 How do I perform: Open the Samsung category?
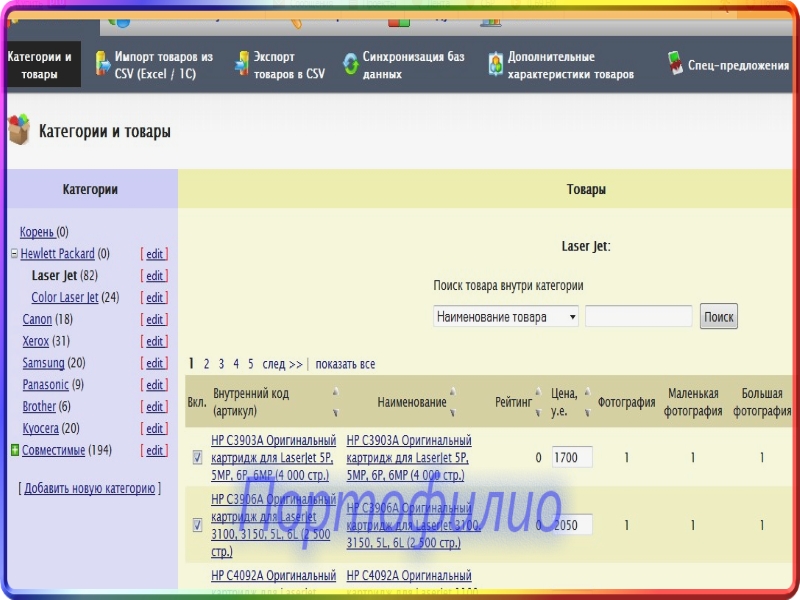click(x=43, y=363)
